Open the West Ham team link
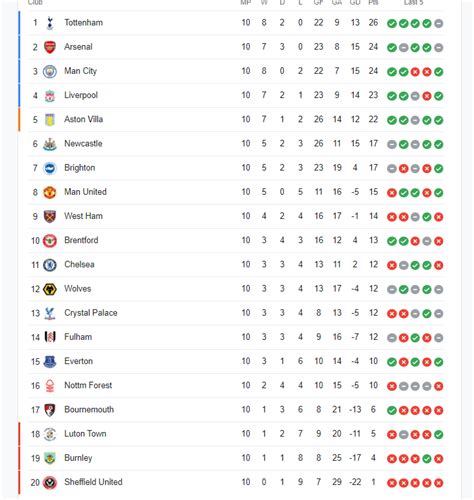The image size is (474, 500). (83, 216)
